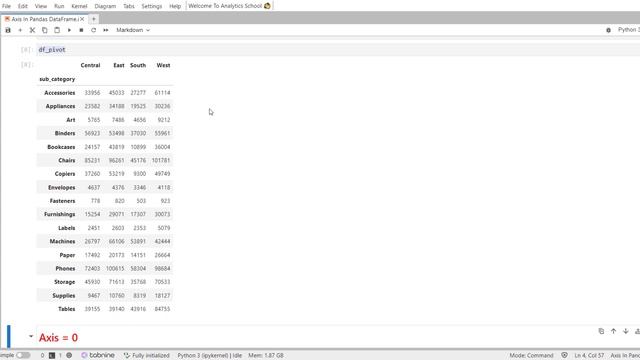Screen dimensions: 640x360
Task: Collapse the Axis = 0 heading section
Action: (x=31, y=336)
